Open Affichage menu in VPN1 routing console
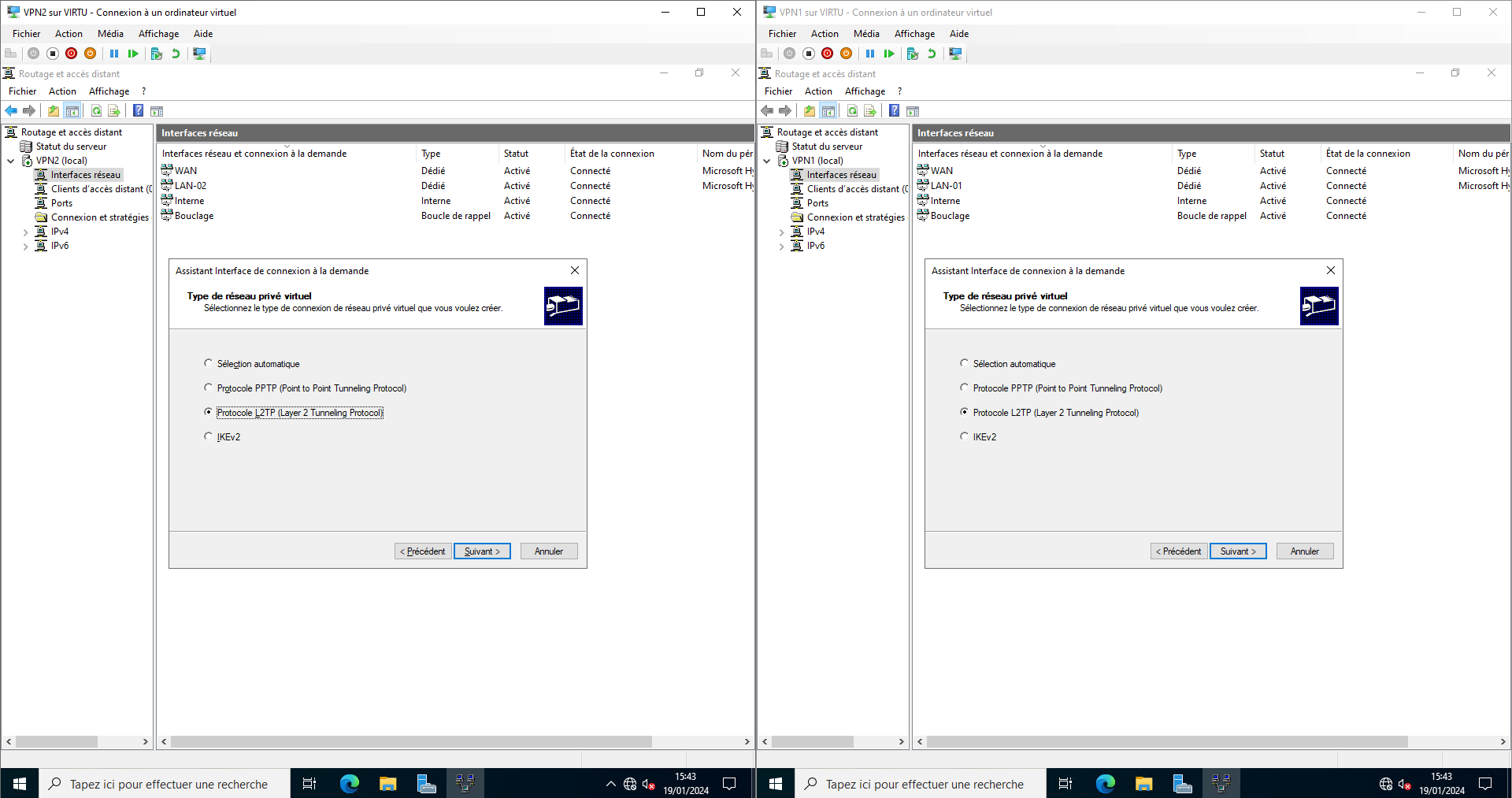Viewport: 1512px width, 798px height. (865, 91)
